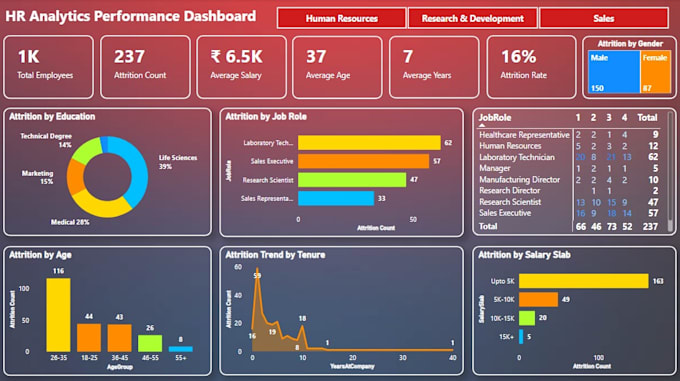
Task: Open the Attrition Rate card
Action: [532, 67]
